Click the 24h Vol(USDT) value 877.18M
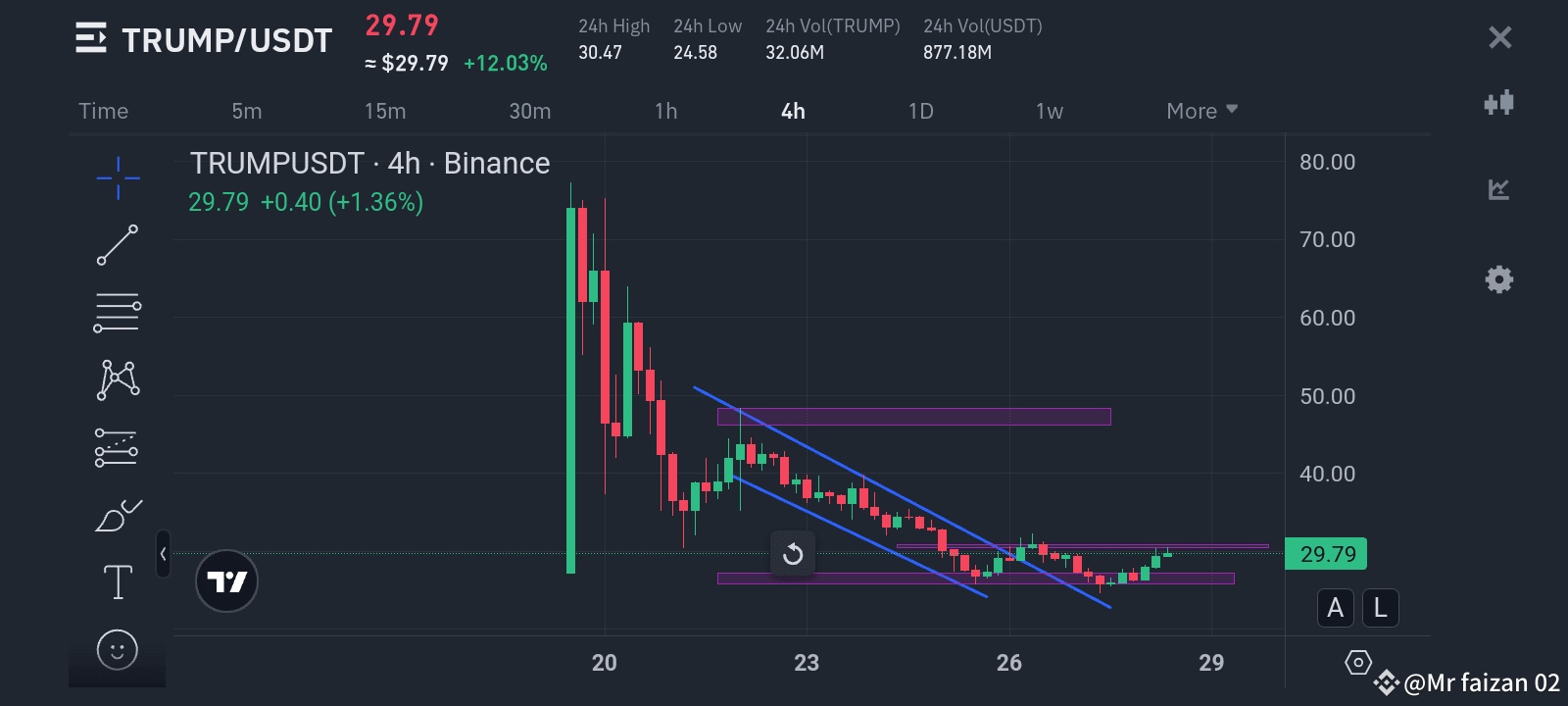 [957, 52]
